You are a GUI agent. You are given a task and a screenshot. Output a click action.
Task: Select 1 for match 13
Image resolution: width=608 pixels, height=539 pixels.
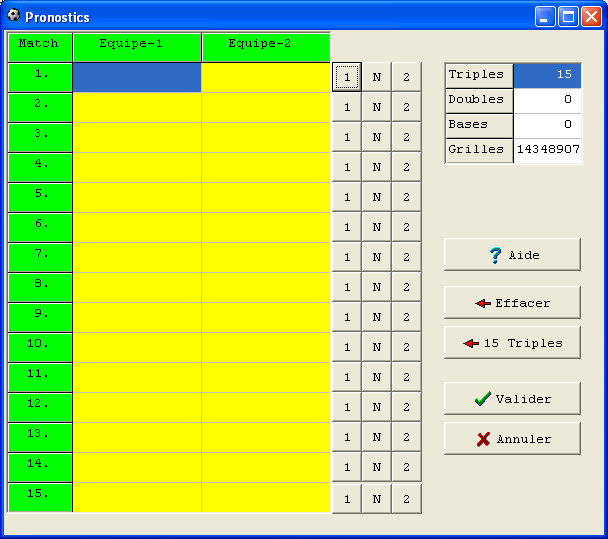[x=347, y=437]
